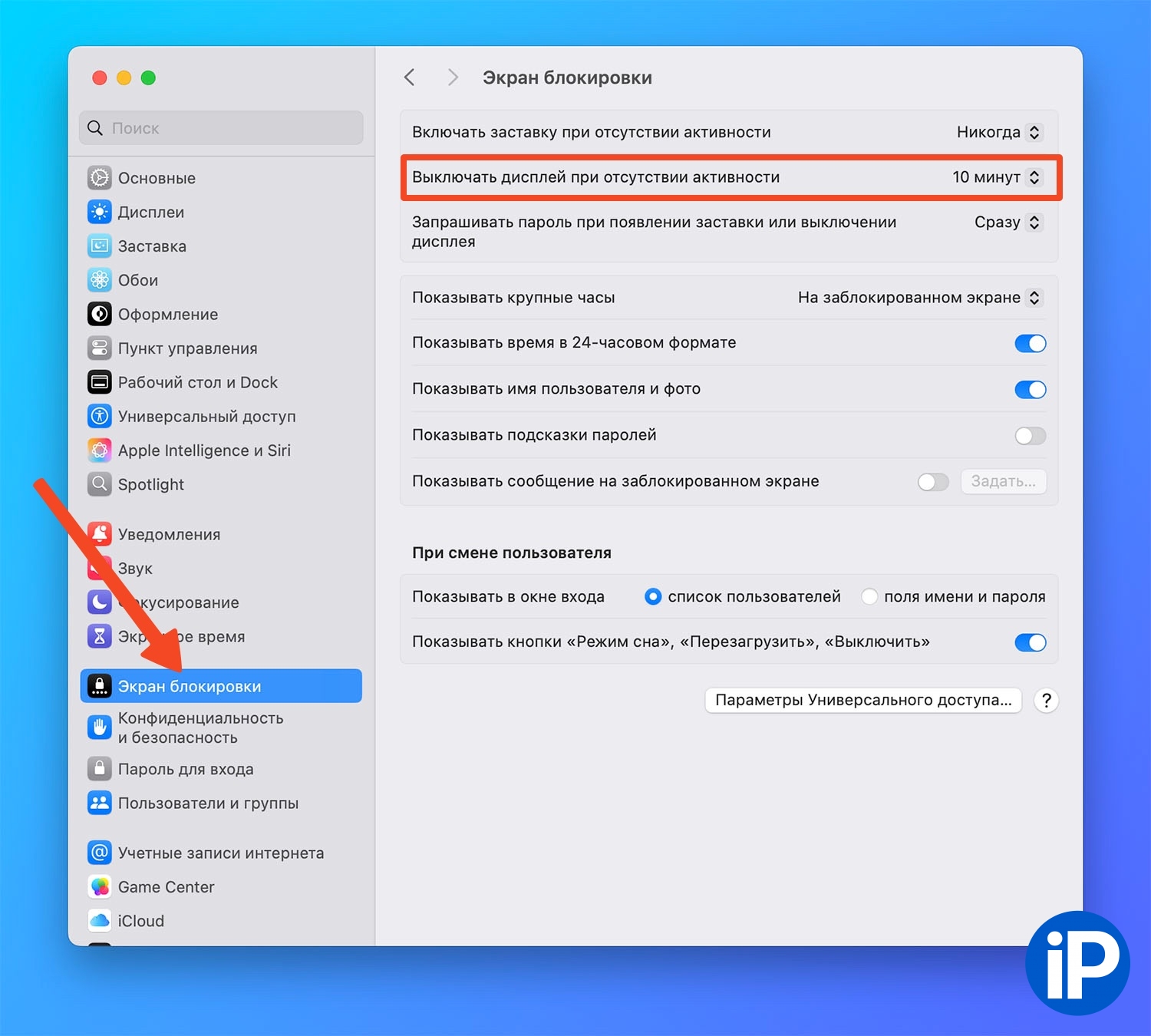Open the Никогда screensaver dropdown
The width and height of the screenshot is (1151, 1036).
click(998, 132)
